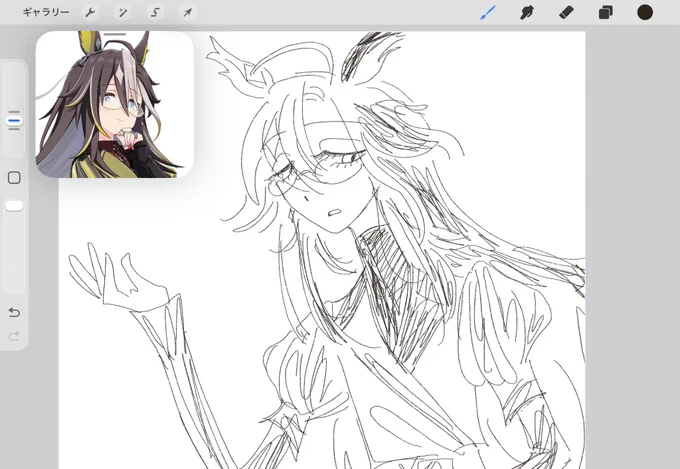Tap the sketch canvas on the raised hand

click(117, 280)
